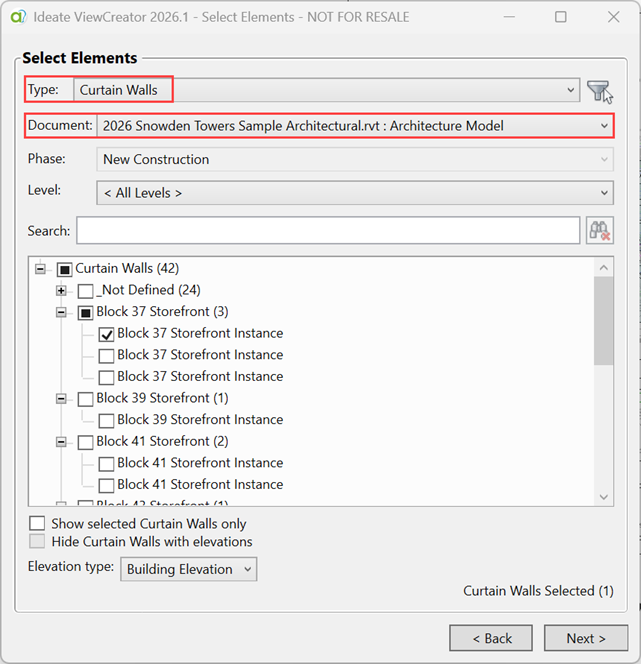Click the filter funnel icon

[599, 90]
